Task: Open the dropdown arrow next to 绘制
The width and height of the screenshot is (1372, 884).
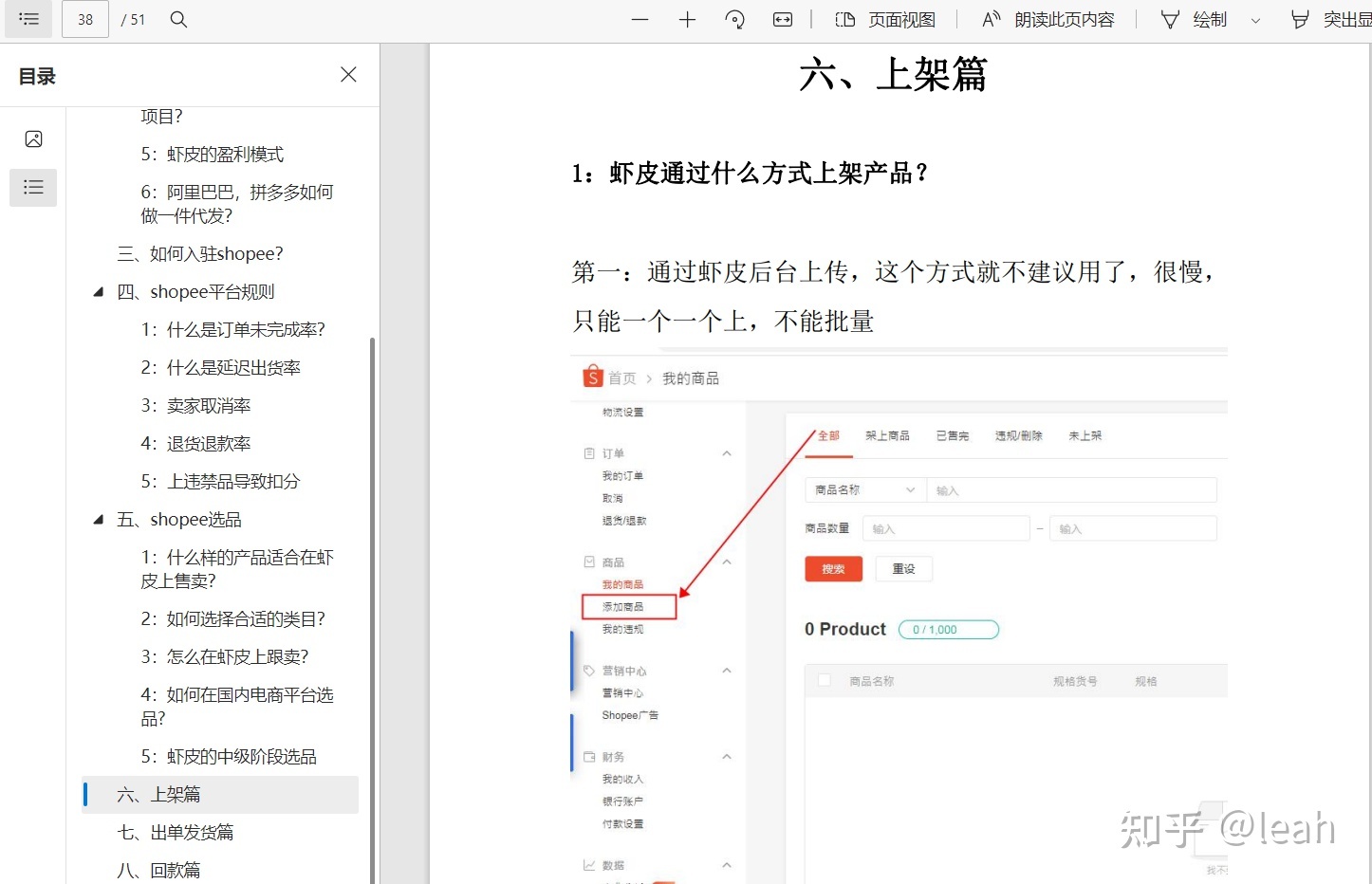Action: click(1255, 20)
